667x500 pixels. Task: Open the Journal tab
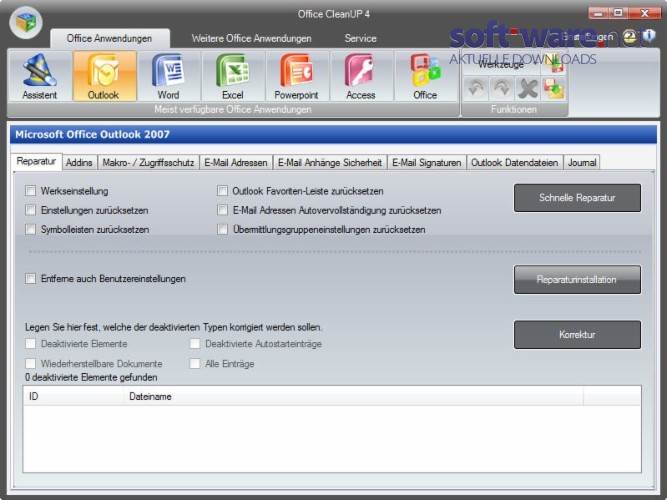click(x=581, y=163)
